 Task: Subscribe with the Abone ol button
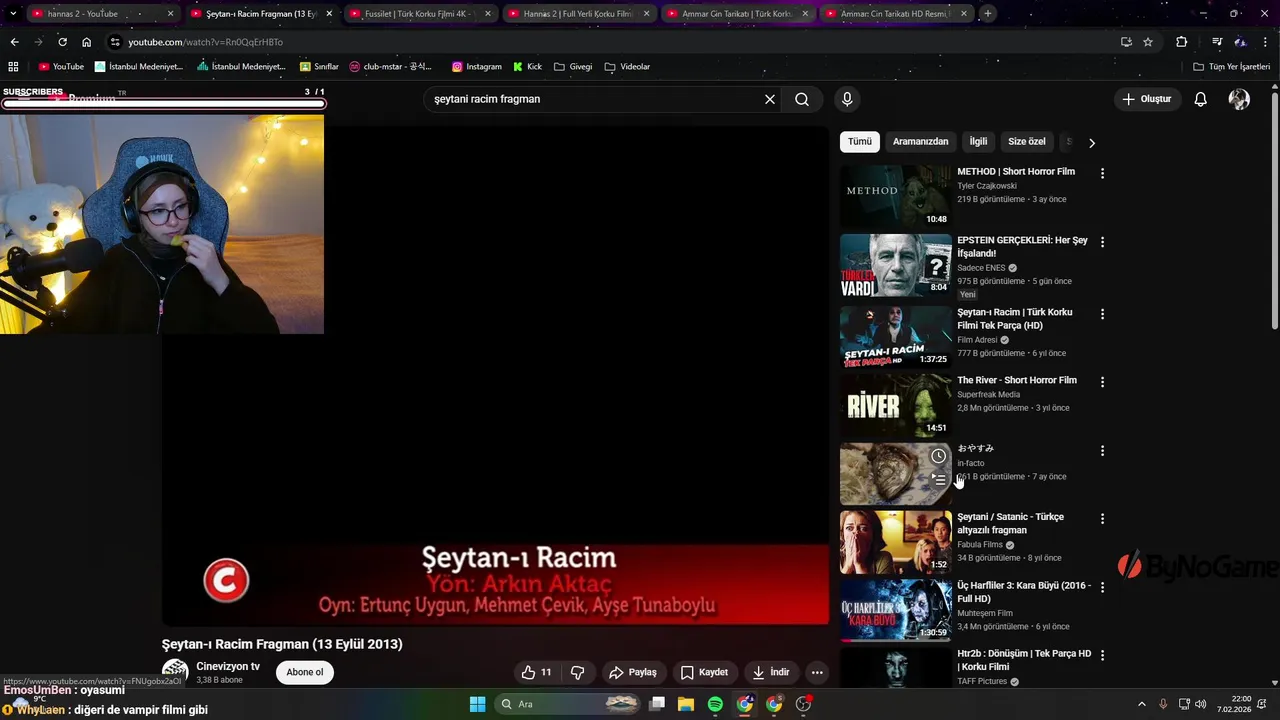[305, 672]
